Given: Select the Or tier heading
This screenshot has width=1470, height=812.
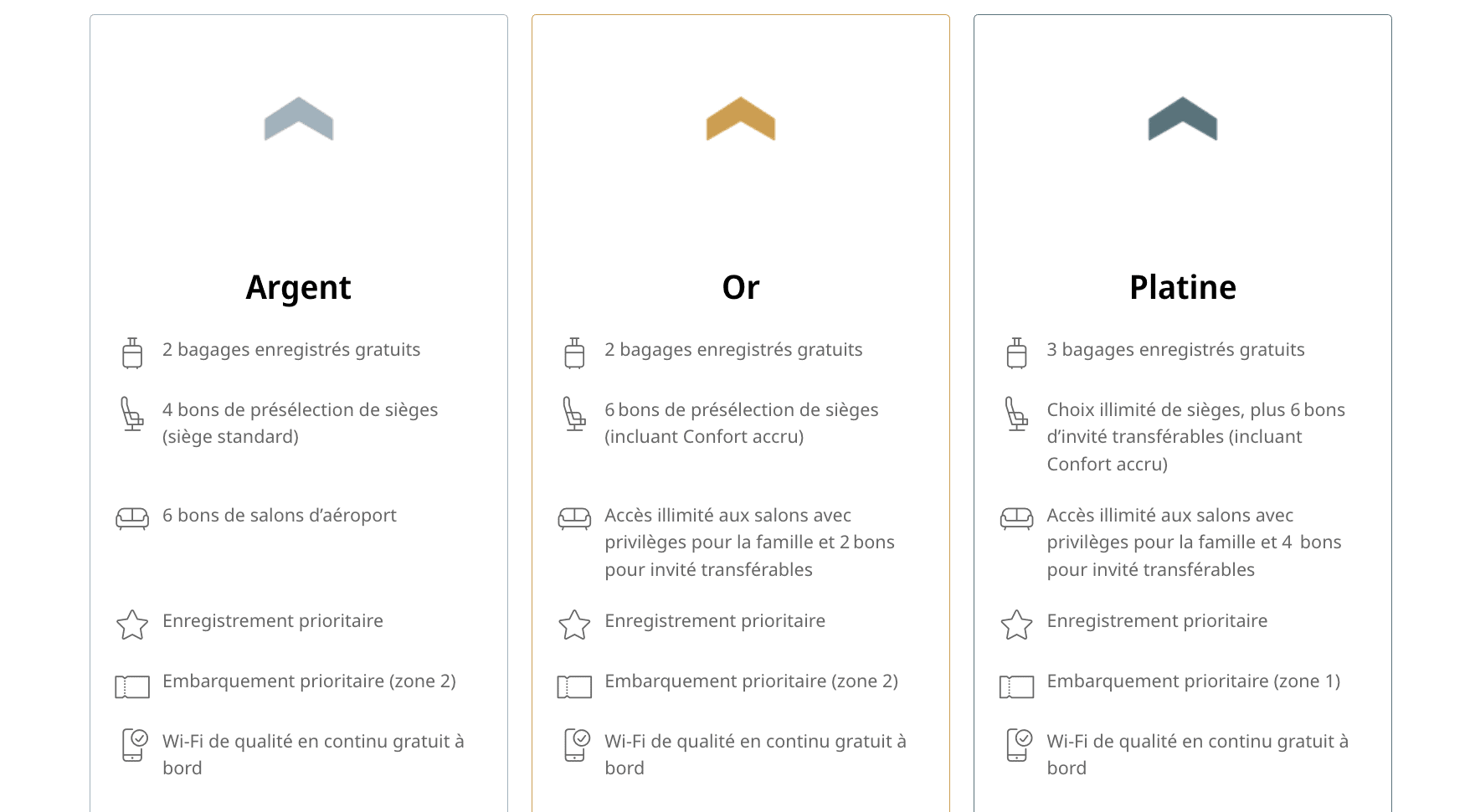Looking at the screenshot, I should click(741, 287).
